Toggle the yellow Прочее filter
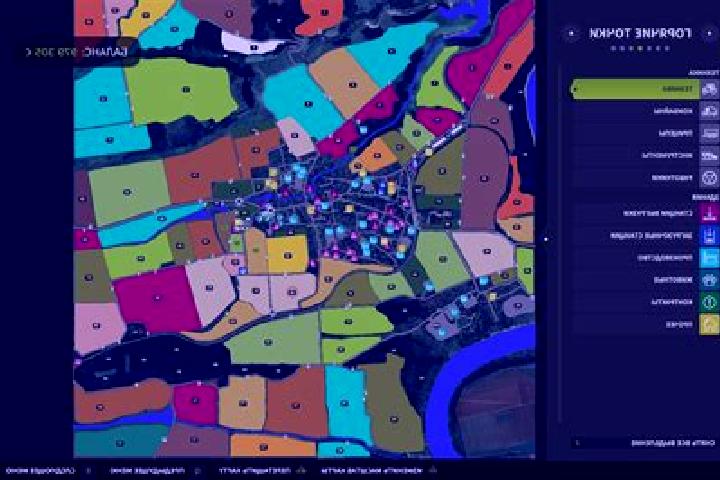 (709, 324)
